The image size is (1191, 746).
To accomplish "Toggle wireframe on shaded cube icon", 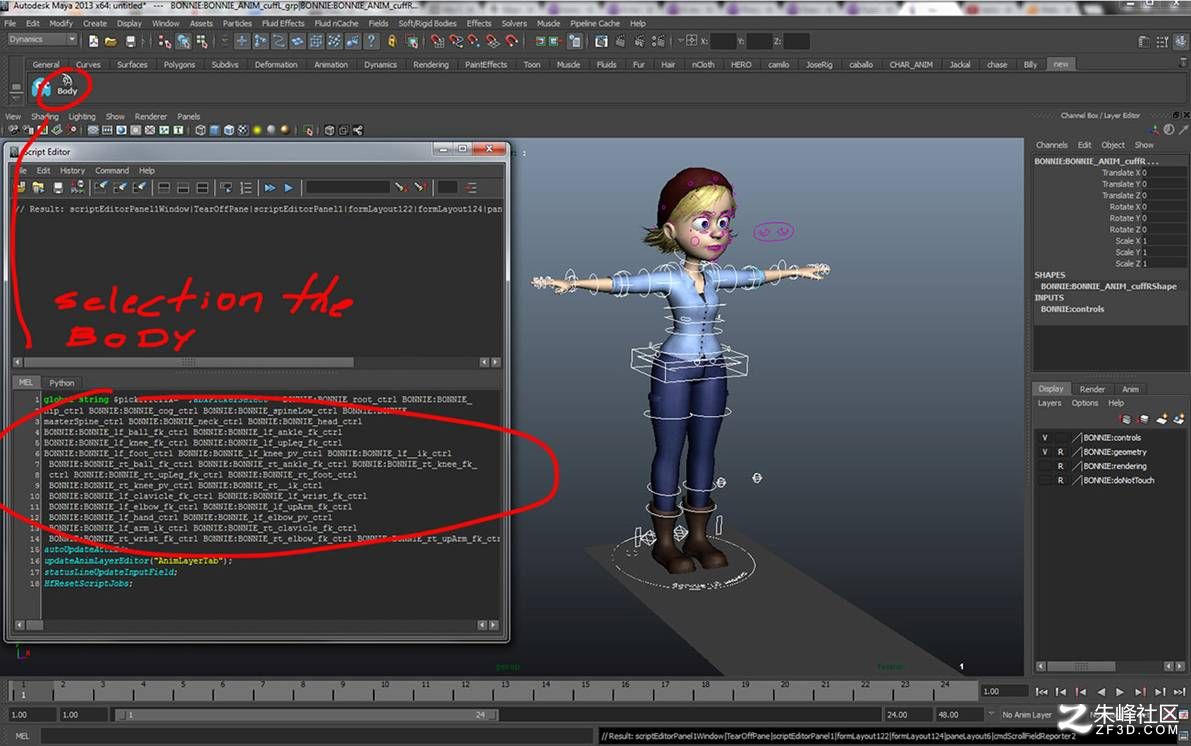I will [x=229, y=131].
